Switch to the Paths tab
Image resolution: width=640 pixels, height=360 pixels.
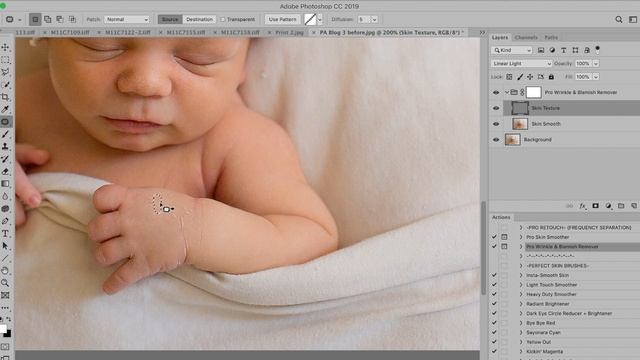coord(551,38)
